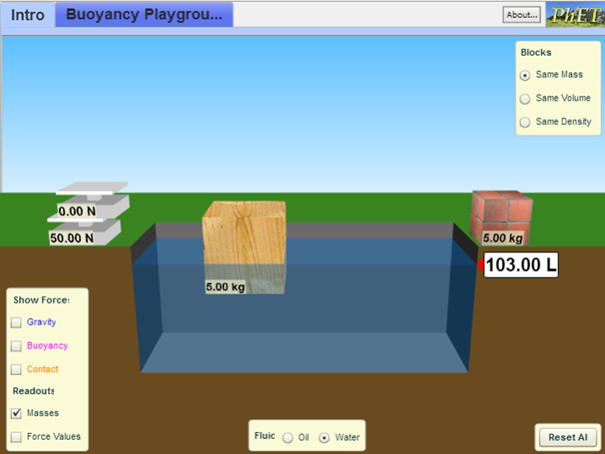Click the brick's 5.00 kg mass label
Image resolution: width=605 pixels, height=454 pixels.
(x=503, y=238)
